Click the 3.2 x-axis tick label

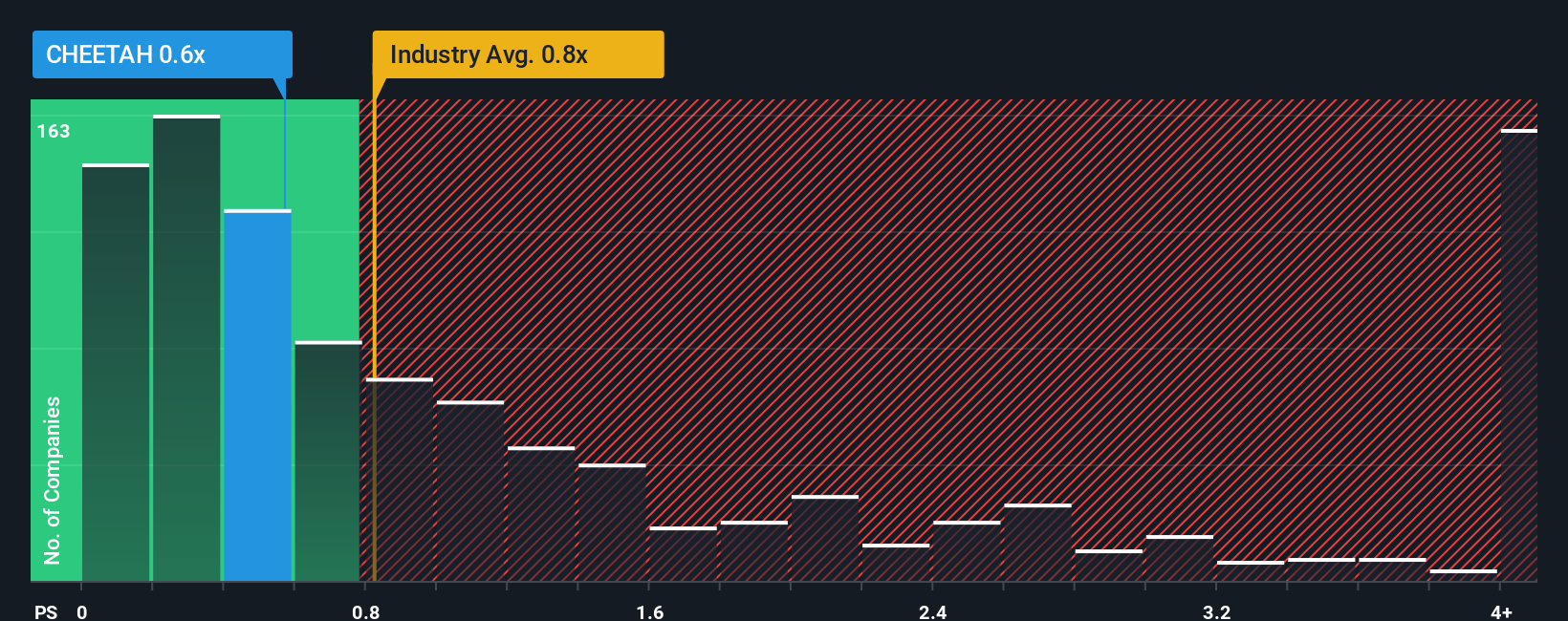[1216, 611]
